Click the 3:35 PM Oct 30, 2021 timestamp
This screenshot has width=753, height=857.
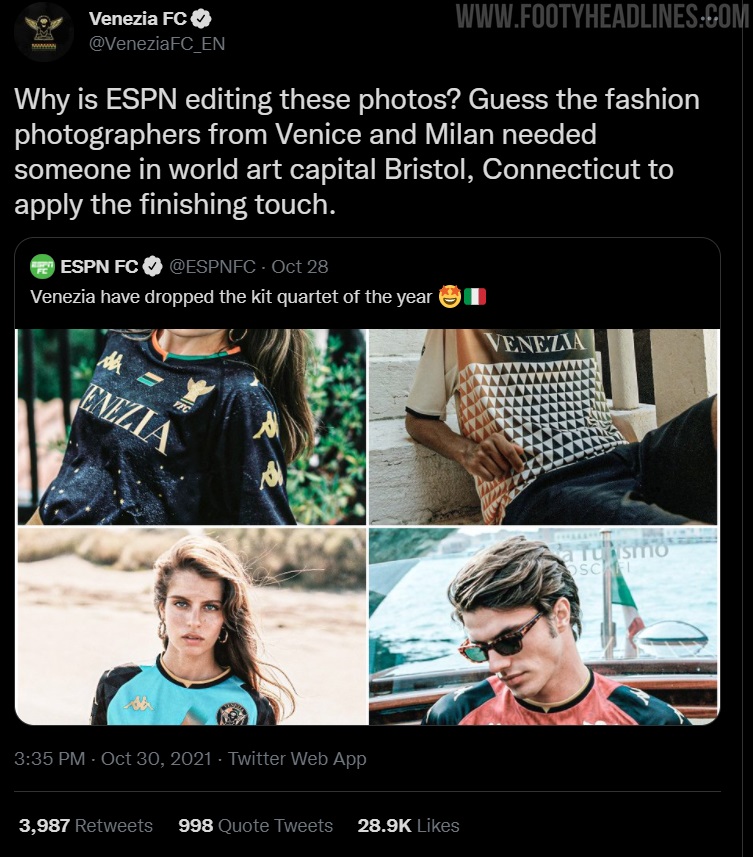click(113, 759)
